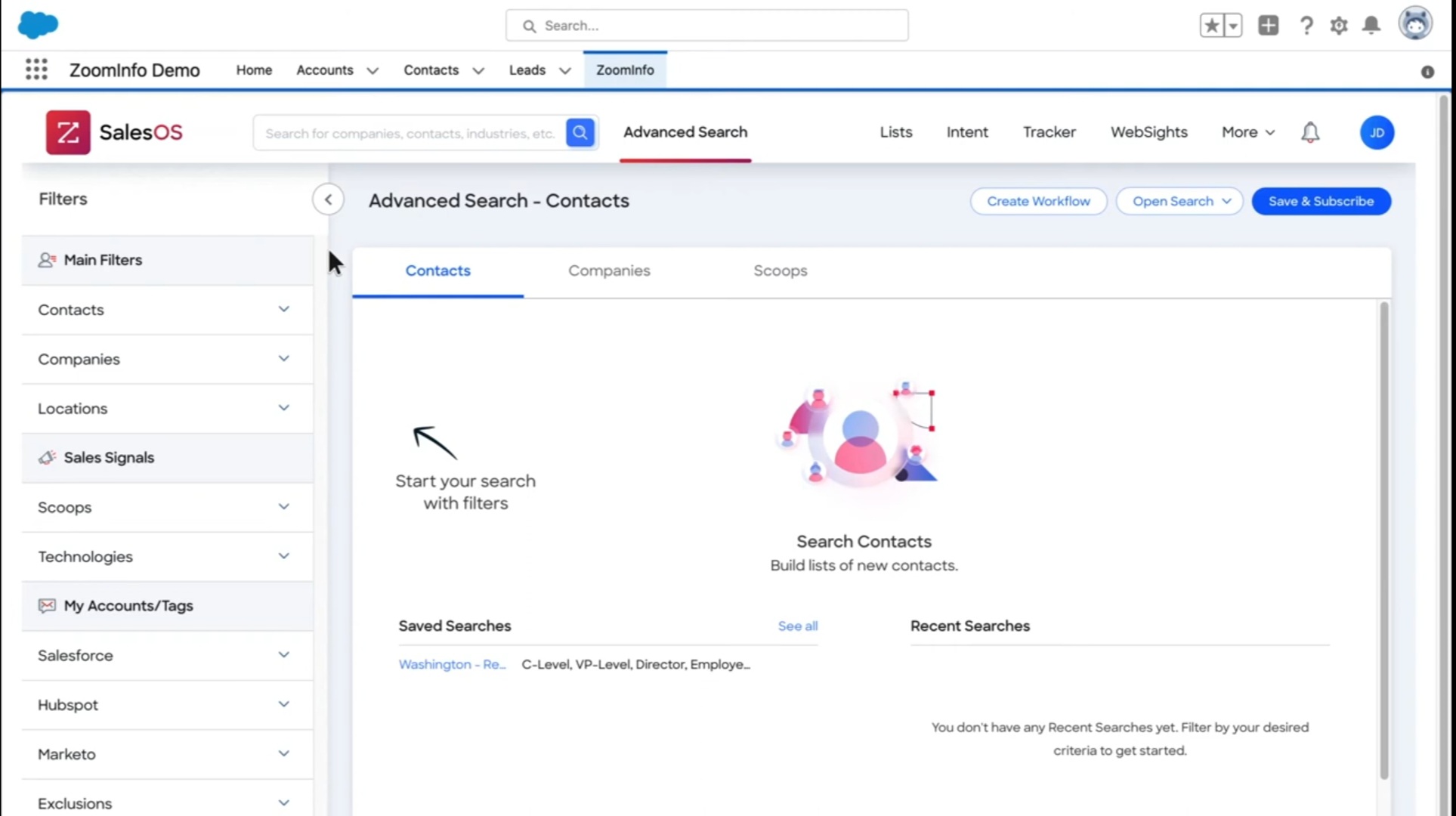This screenshot has width=1456, height=816.
Task: Open the user profile avatar in Salesforce header
Action: point(1415,24)
